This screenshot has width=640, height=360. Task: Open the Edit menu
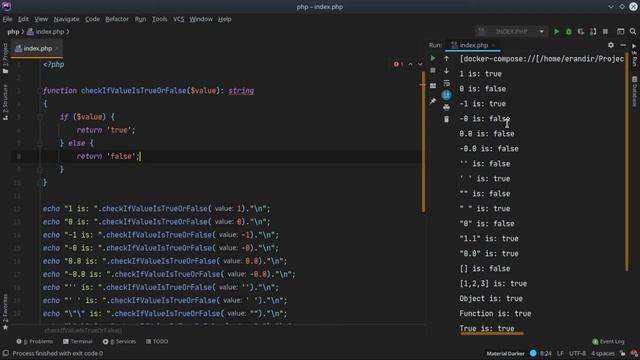[x=23, y=19]
